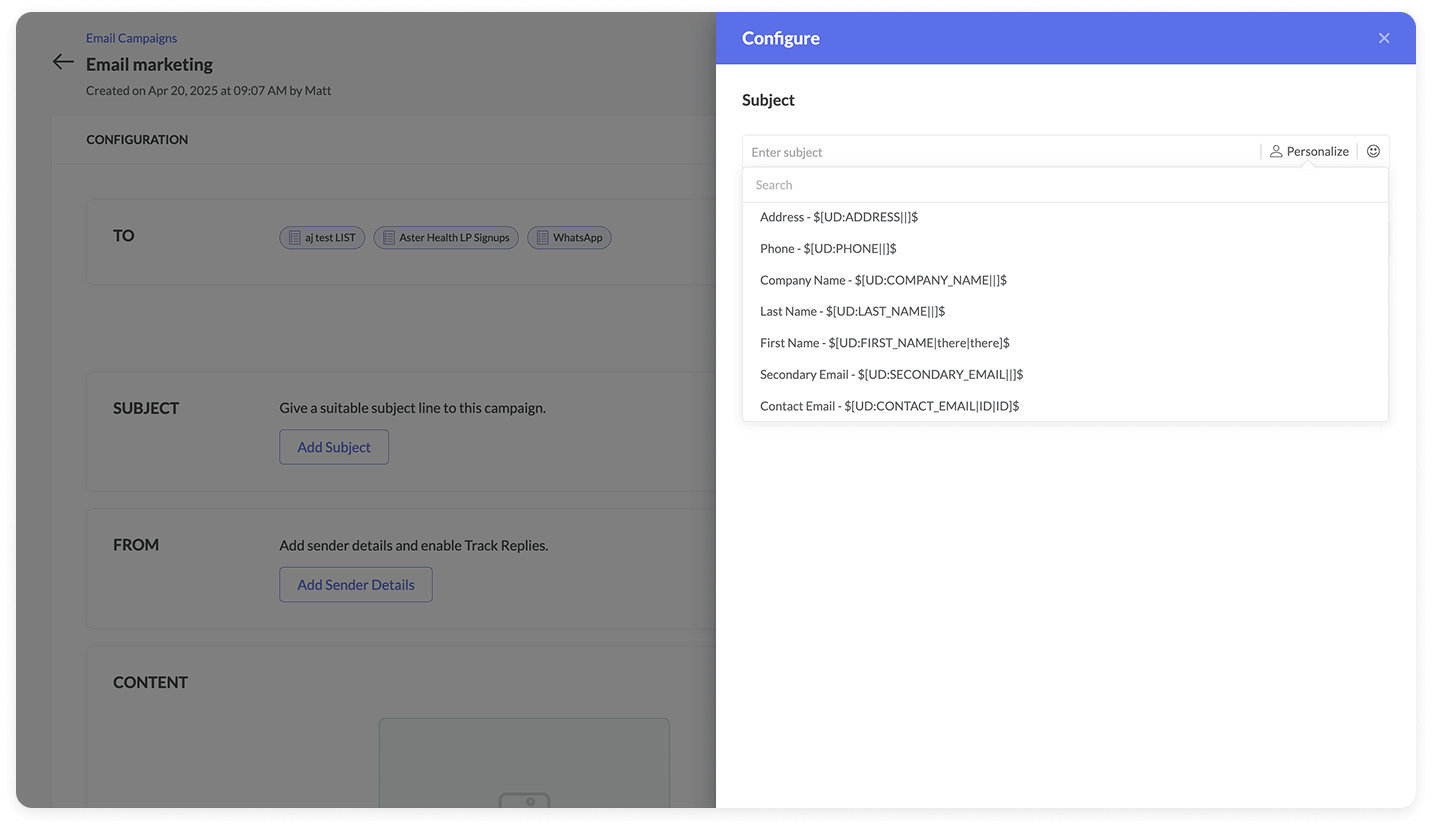Click the back arrow beside Email marketing
Image resolution: width=1432 pixels, height=828 pixels.
tap(63, 62)
